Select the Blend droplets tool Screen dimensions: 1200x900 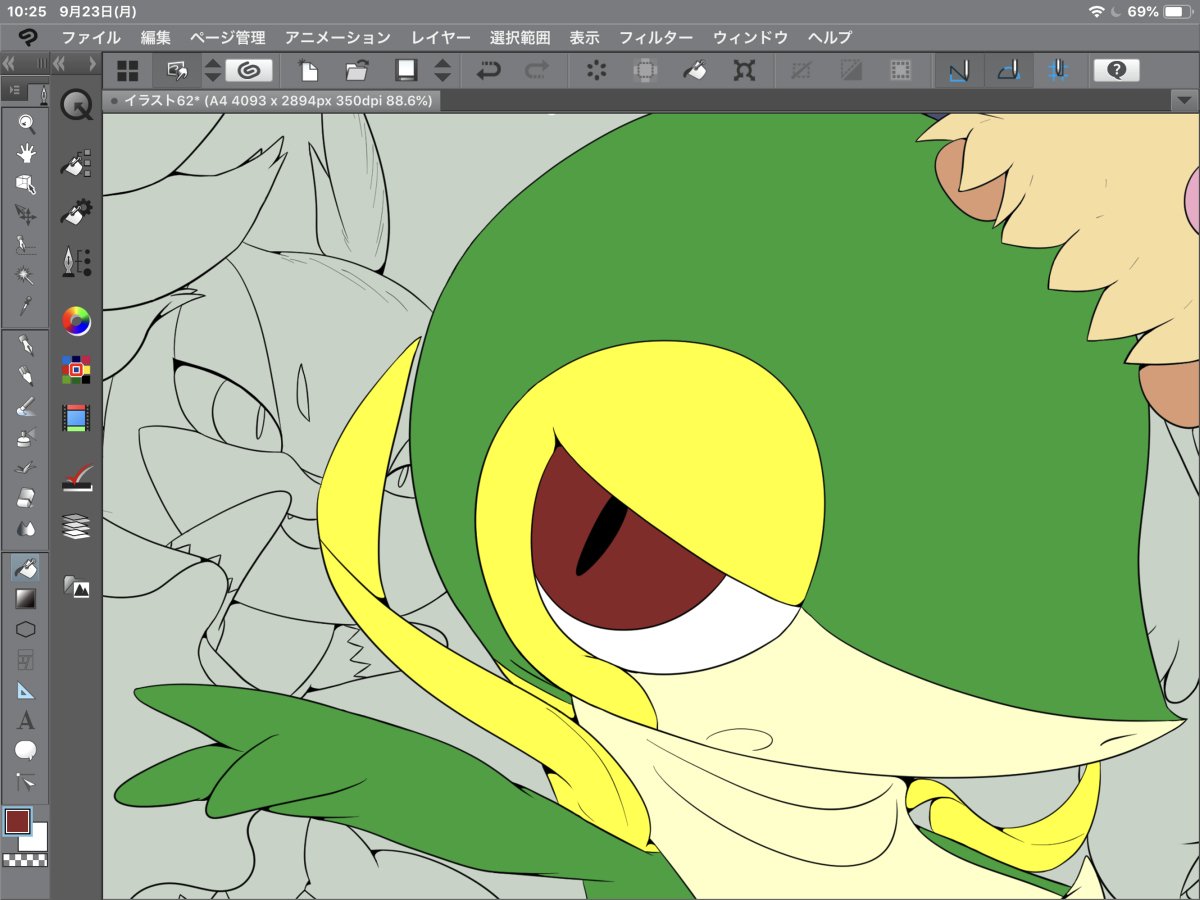26,528
